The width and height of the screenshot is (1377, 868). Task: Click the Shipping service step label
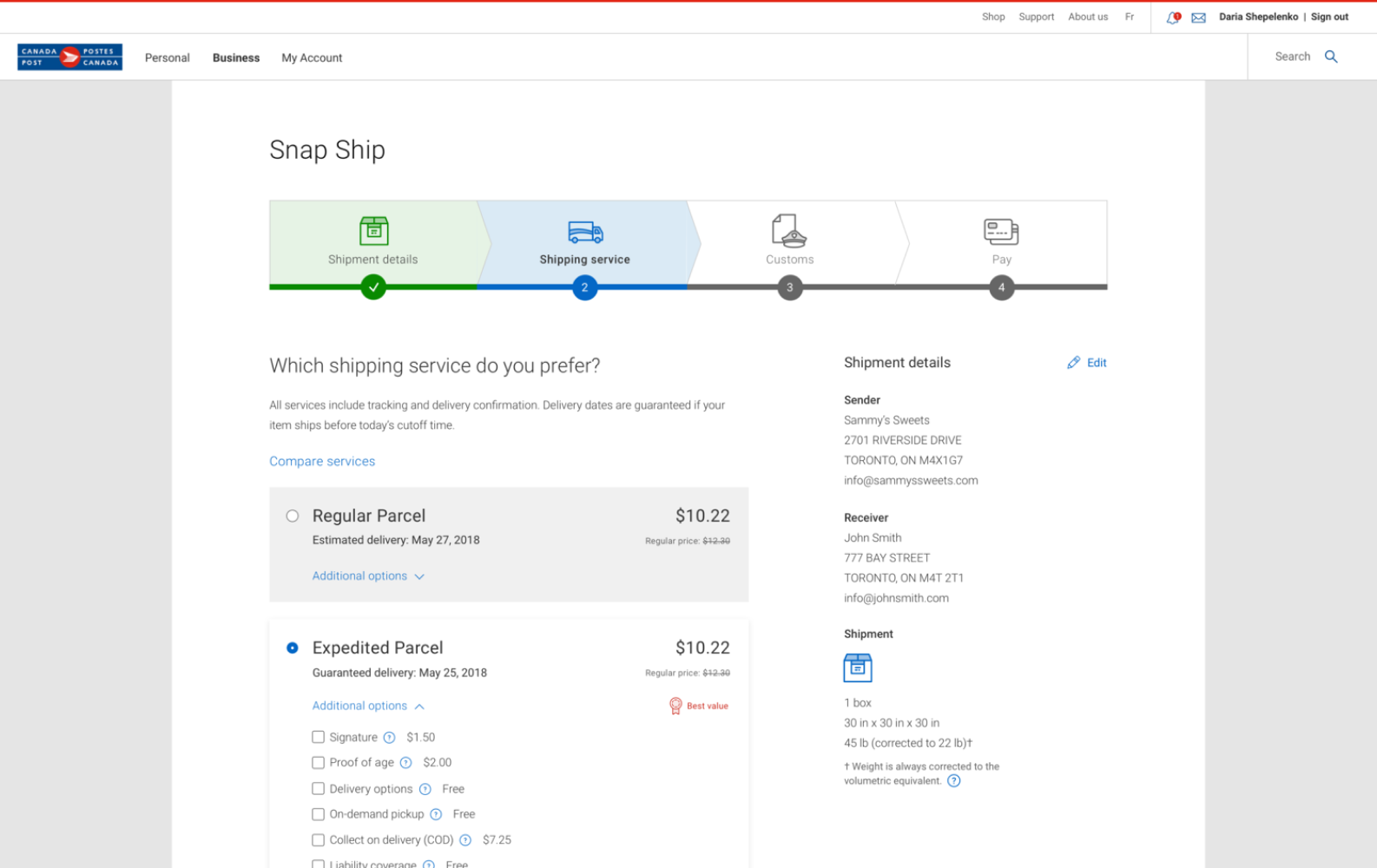(584, 260)
